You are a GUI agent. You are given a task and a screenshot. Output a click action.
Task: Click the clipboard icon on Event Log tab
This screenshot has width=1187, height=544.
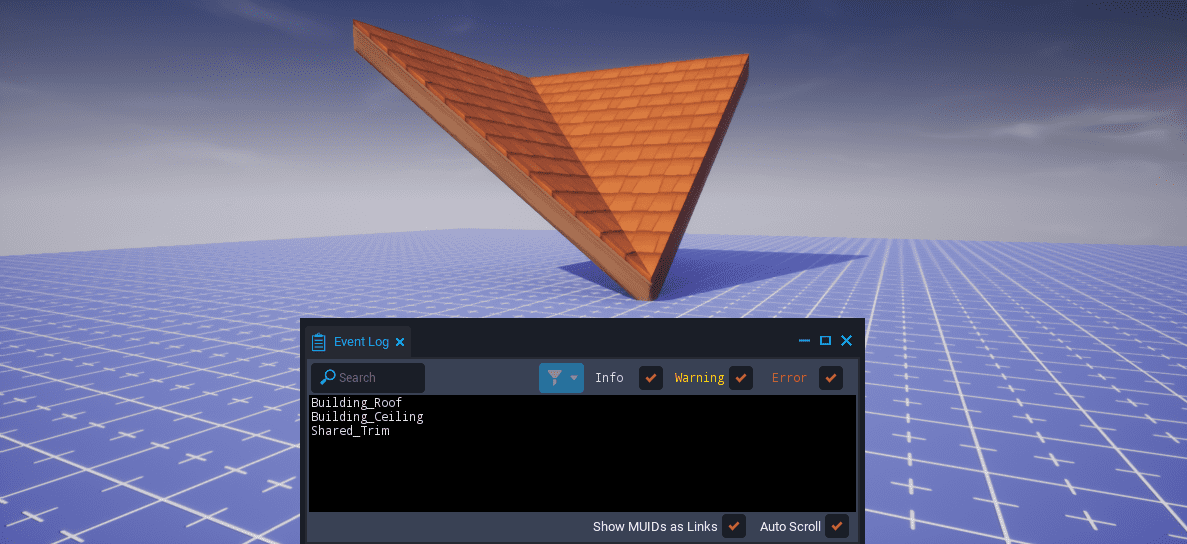tap(319, 342)
